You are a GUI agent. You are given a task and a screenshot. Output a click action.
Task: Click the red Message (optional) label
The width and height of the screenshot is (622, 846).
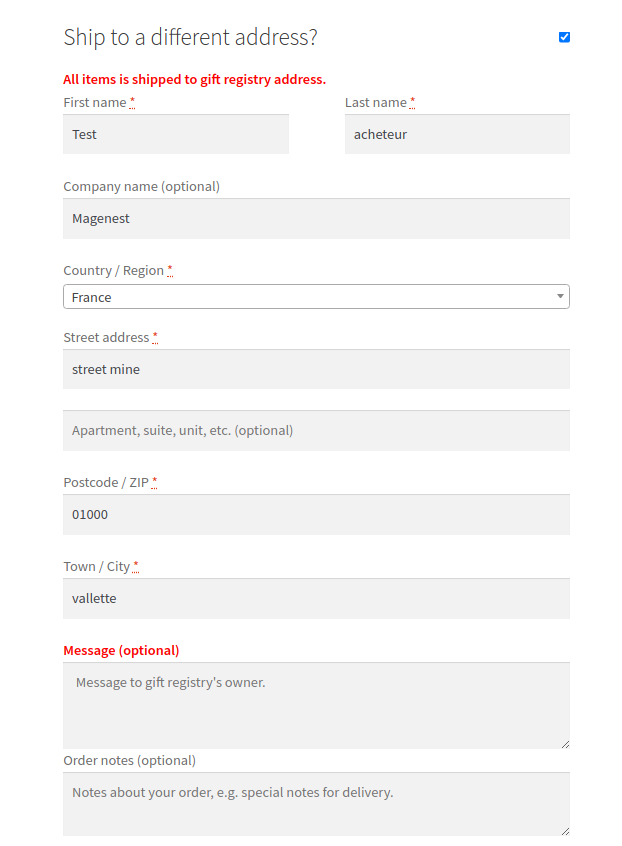click(x=121, y=650)
